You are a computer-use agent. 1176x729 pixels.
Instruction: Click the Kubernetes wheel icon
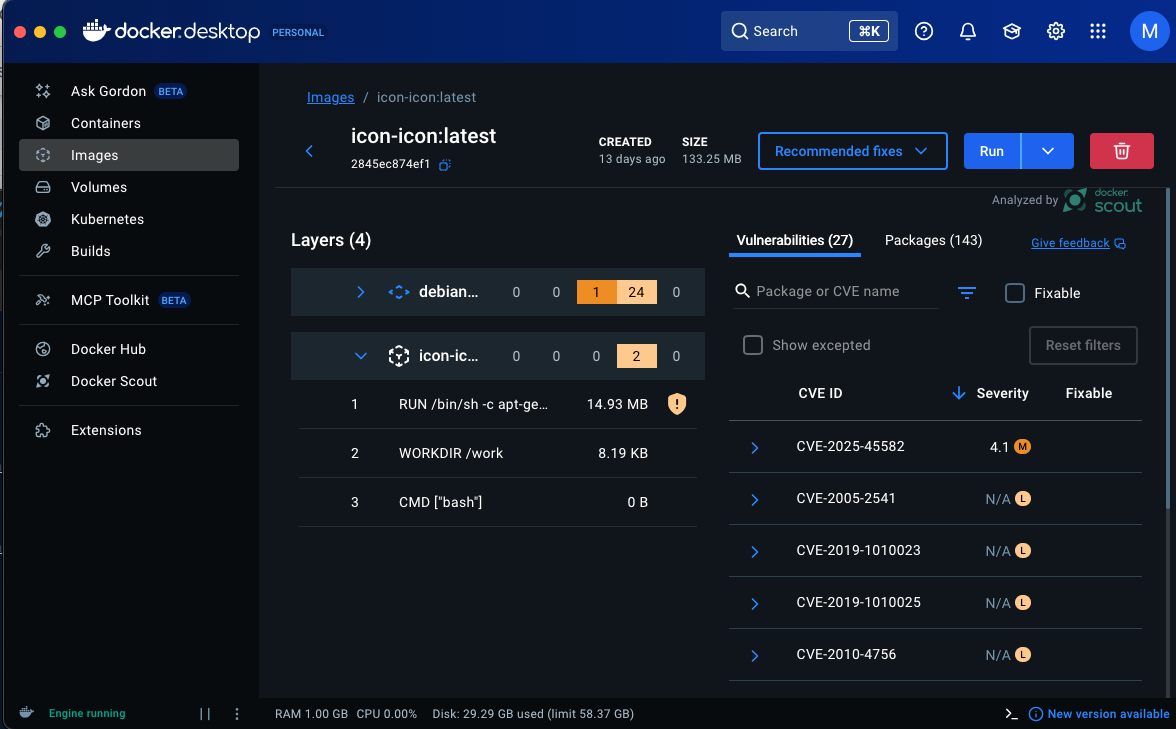pyautogui.click(x=43, y=219)
